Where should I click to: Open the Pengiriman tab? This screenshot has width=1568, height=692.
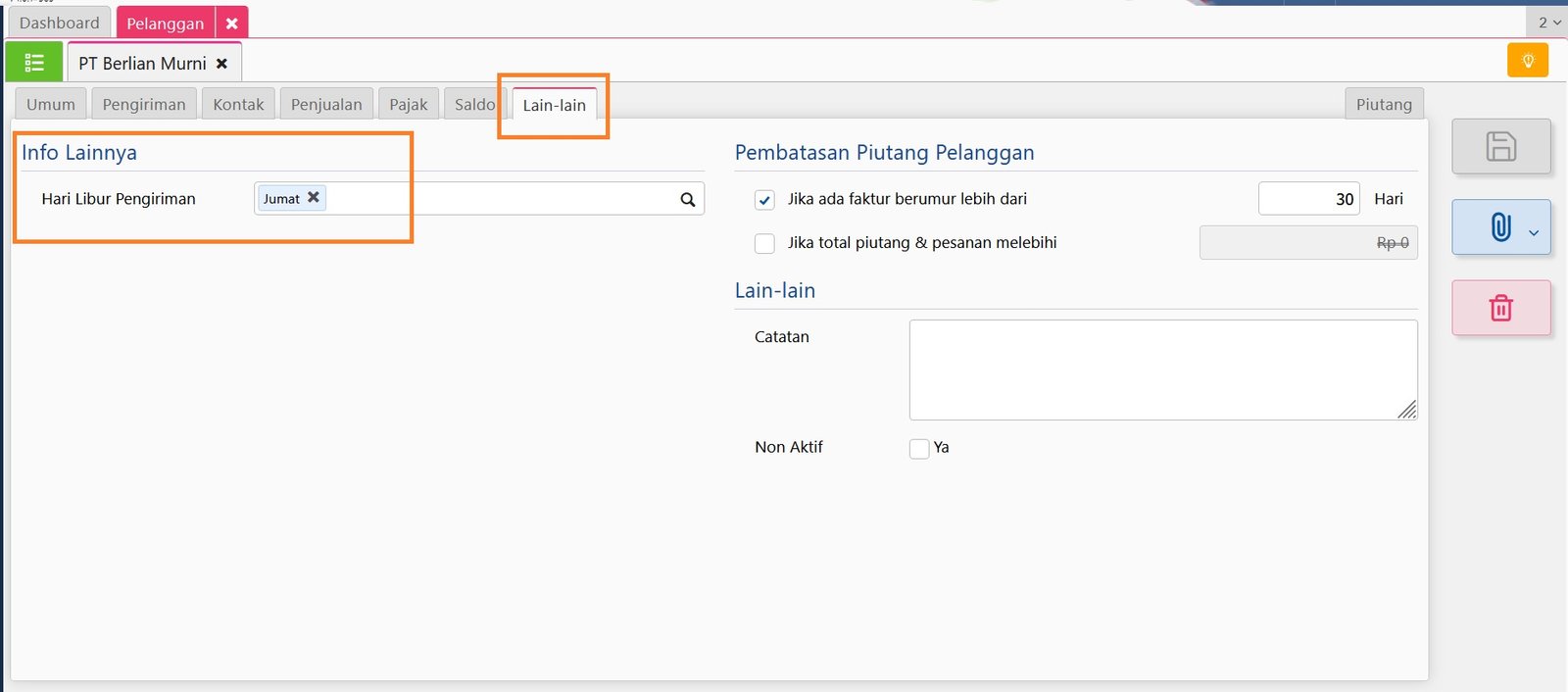(x=144, y=105)
